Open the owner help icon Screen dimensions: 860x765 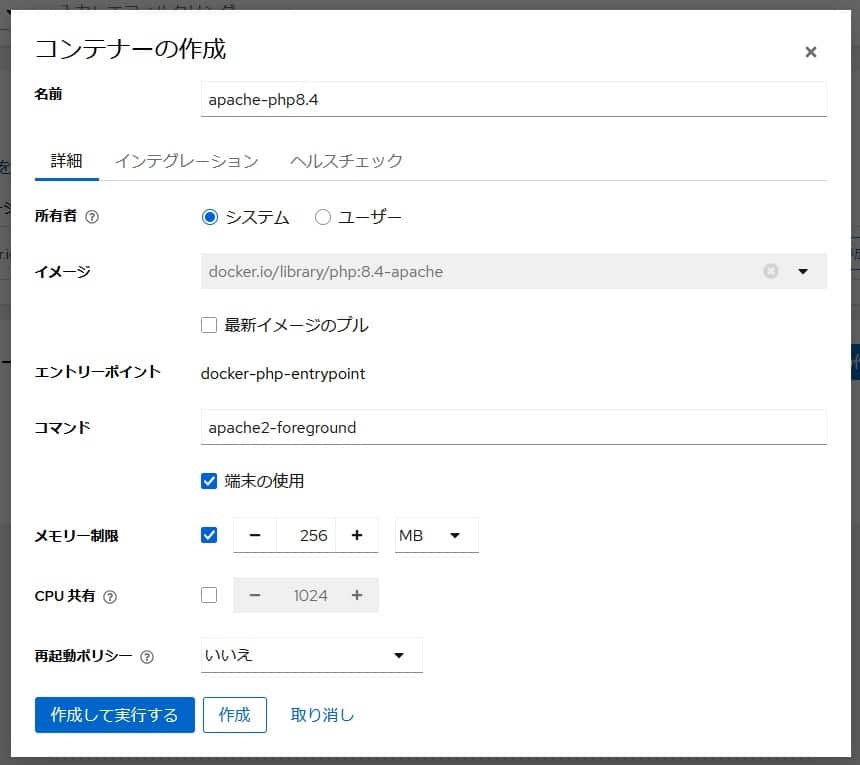point(92,217)
